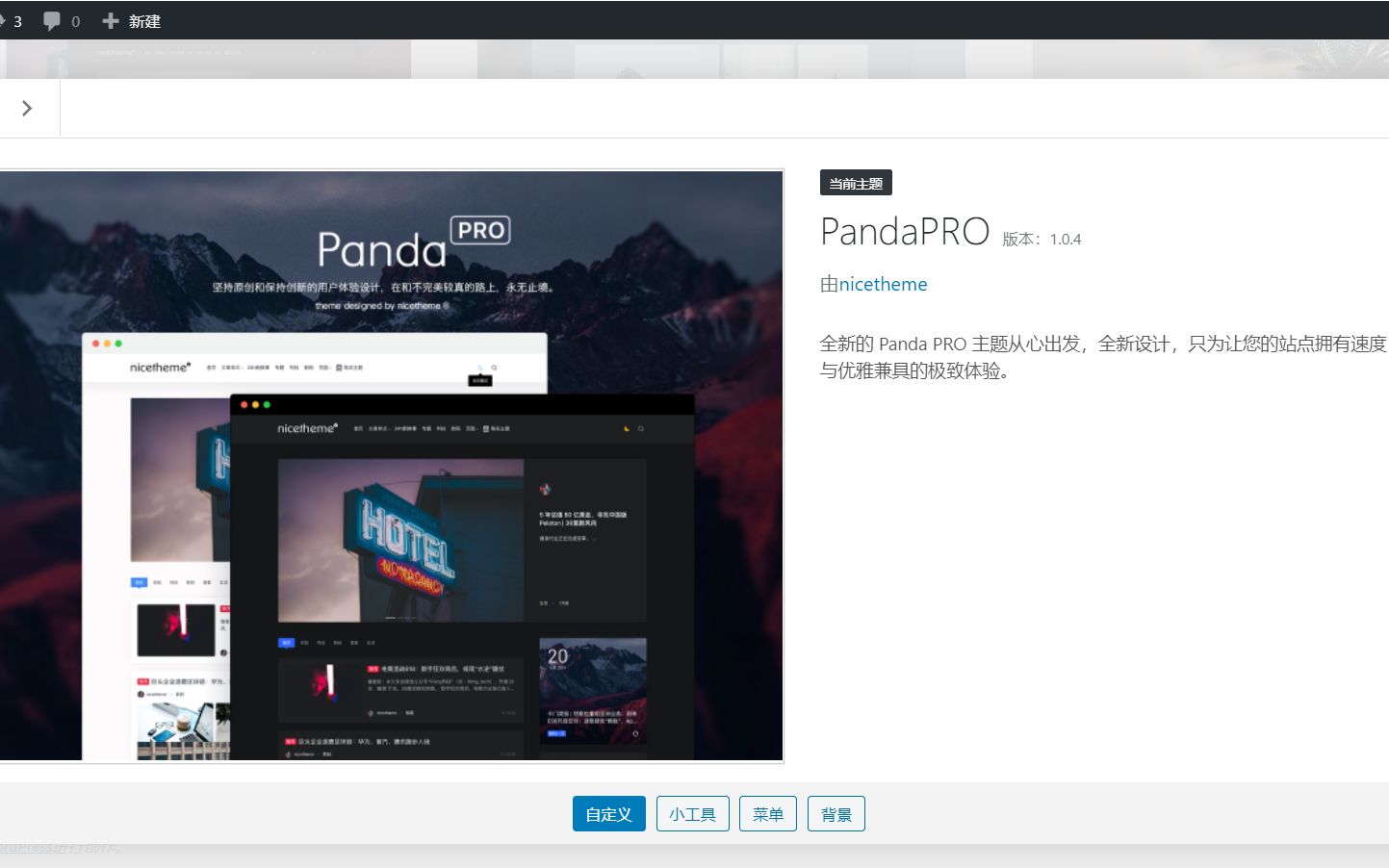Visit the nicetheme author link
1389x868 pixels.
click(883, 284)
